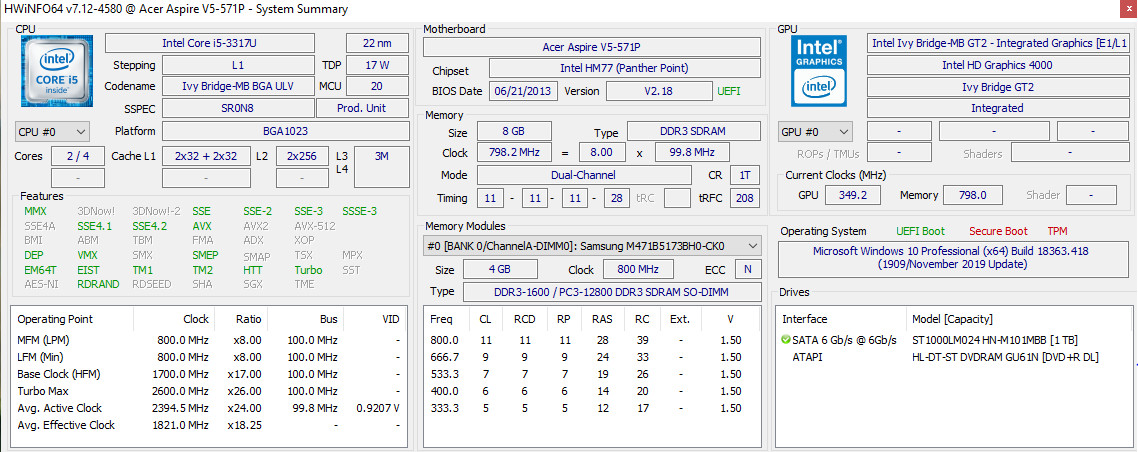Click the MCU 20 value
Image resolution: width=1138 pixels, height=452 pixels.
377,86
